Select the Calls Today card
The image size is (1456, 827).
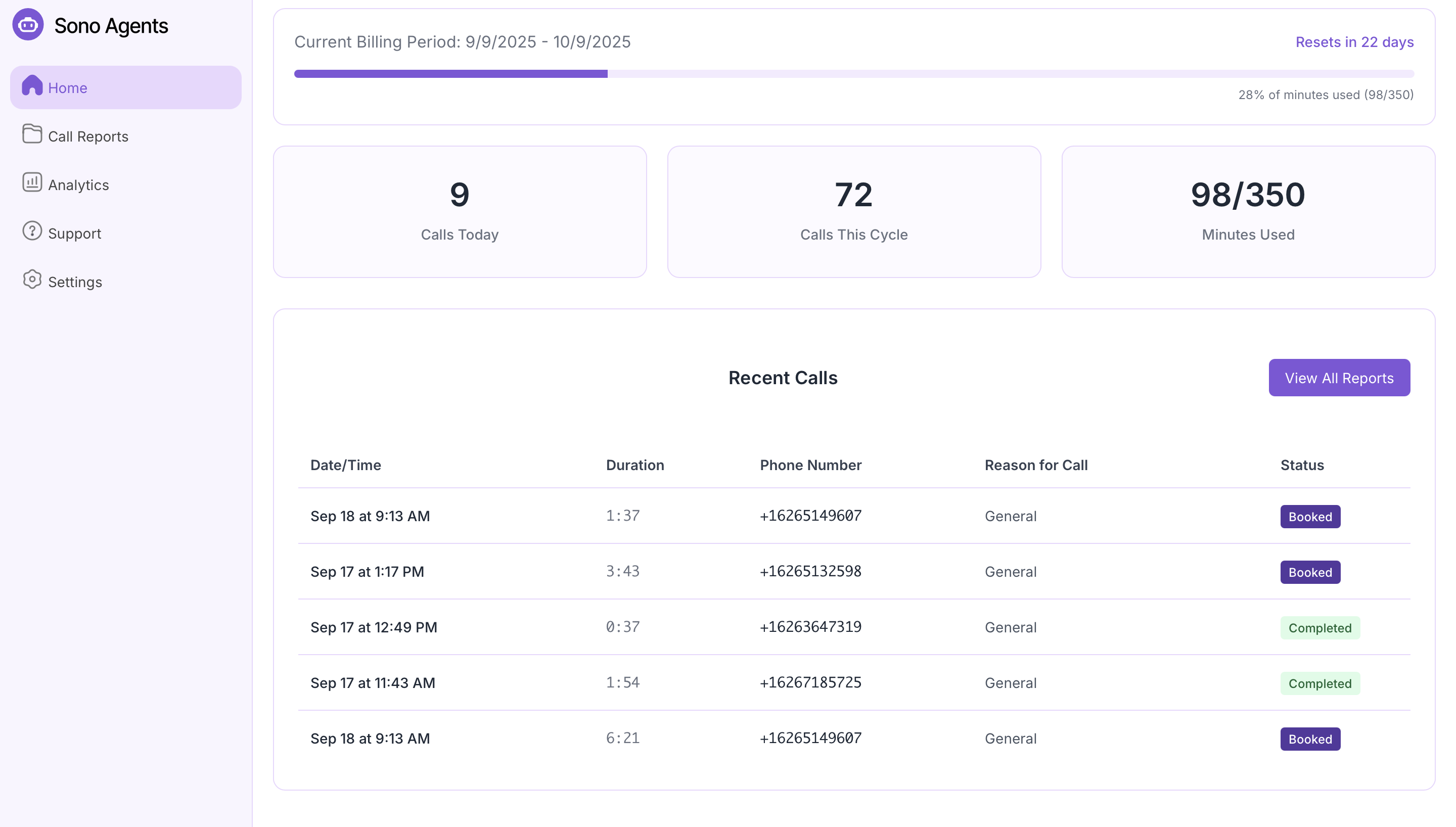click(x=460, y=211)
